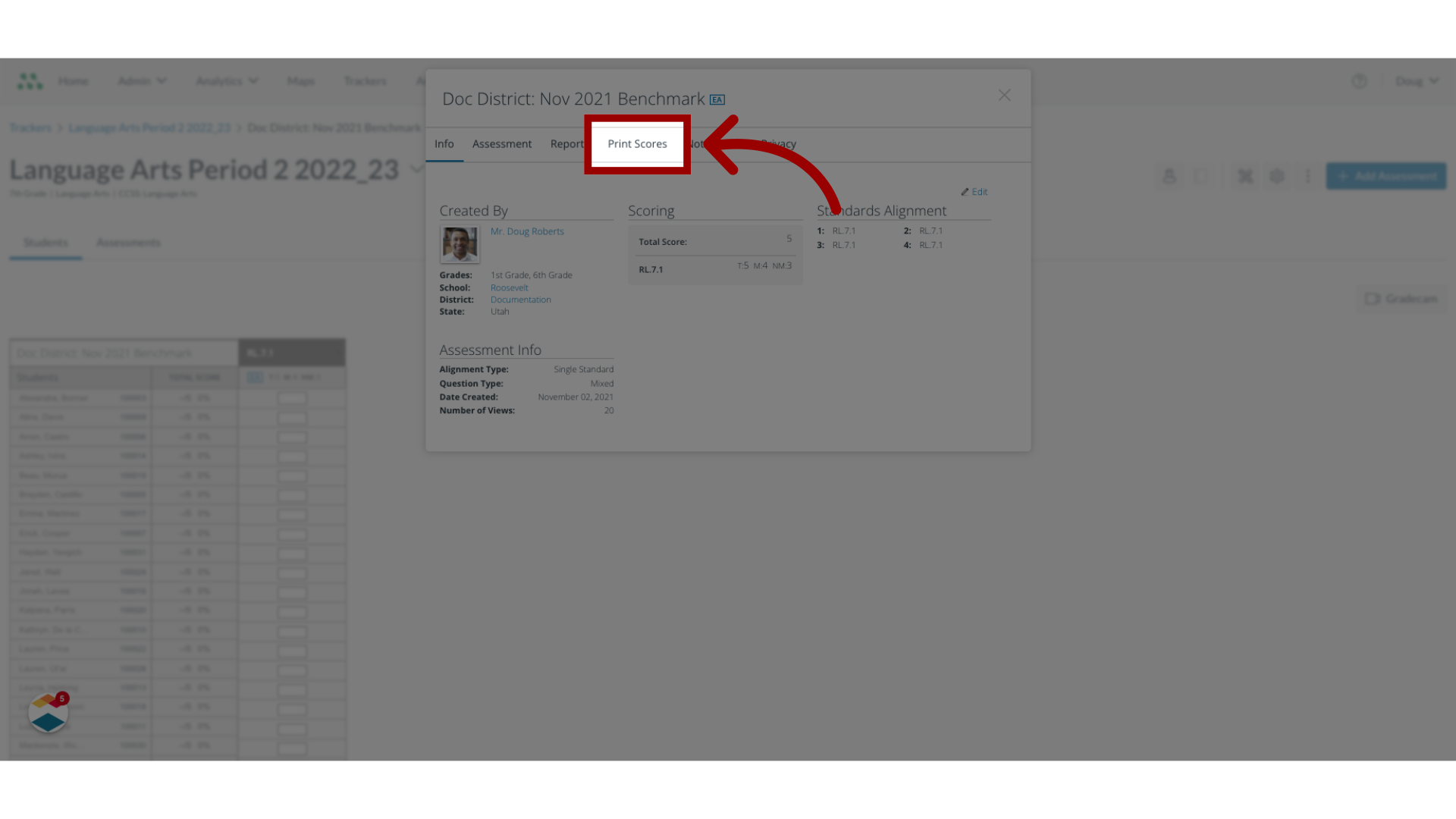Click standard alignment item 1: RL.7.1
1456x819 pixels.
click(x=836, y=231)
